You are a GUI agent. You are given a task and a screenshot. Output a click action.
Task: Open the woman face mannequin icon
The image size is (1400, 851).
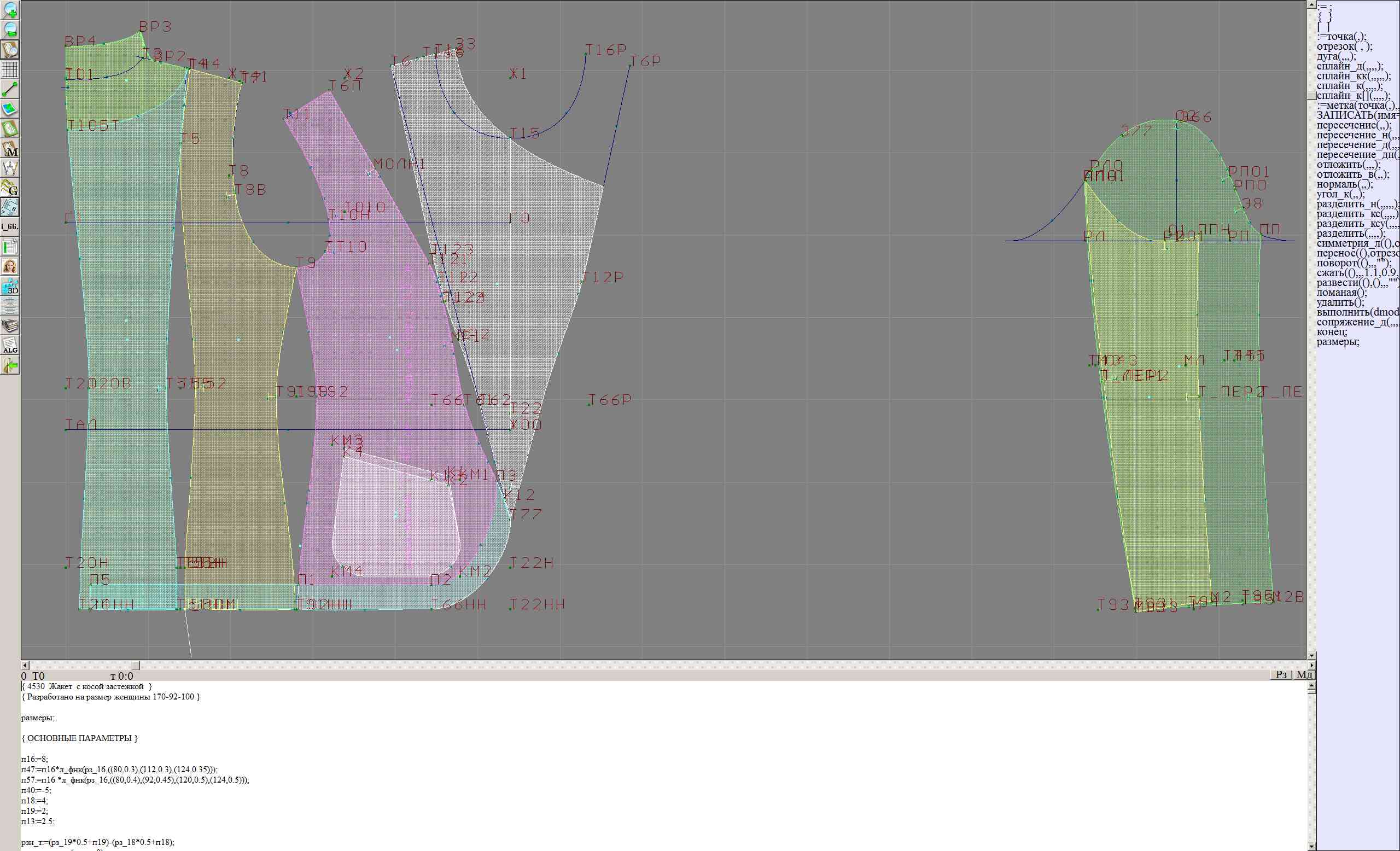(10, 266)
